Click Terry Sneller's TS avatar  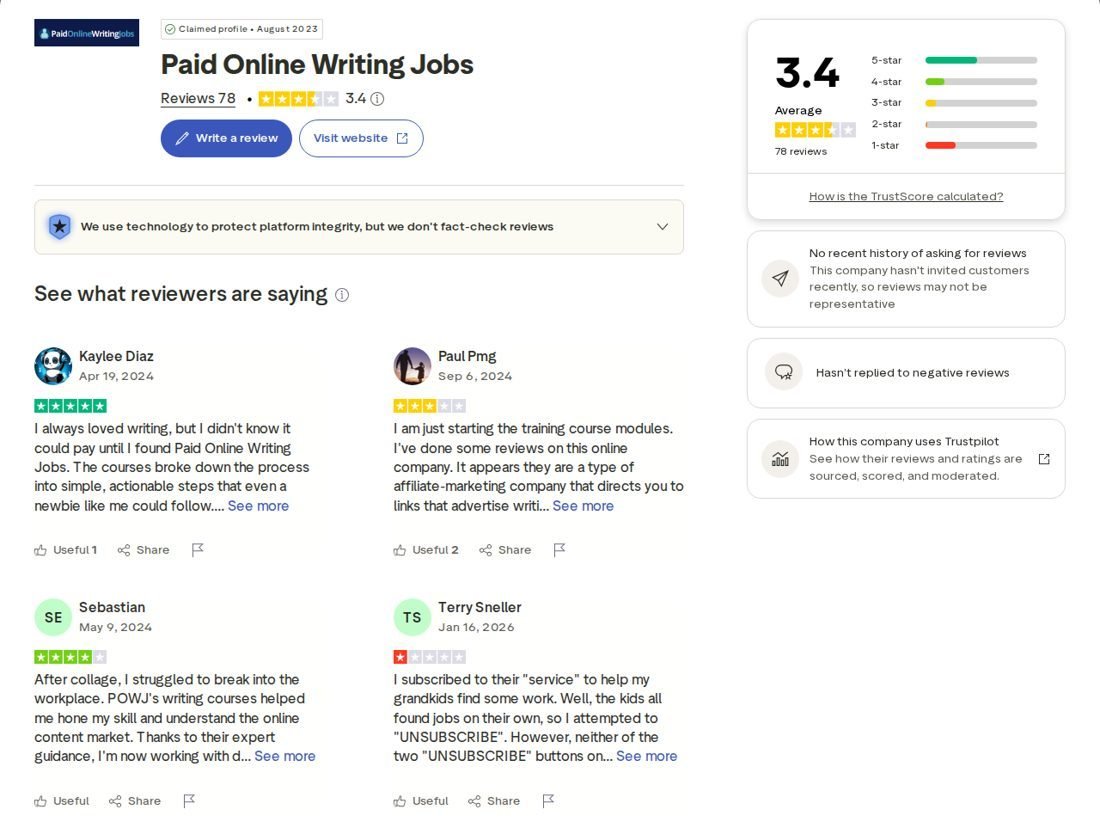pos(412,617)
